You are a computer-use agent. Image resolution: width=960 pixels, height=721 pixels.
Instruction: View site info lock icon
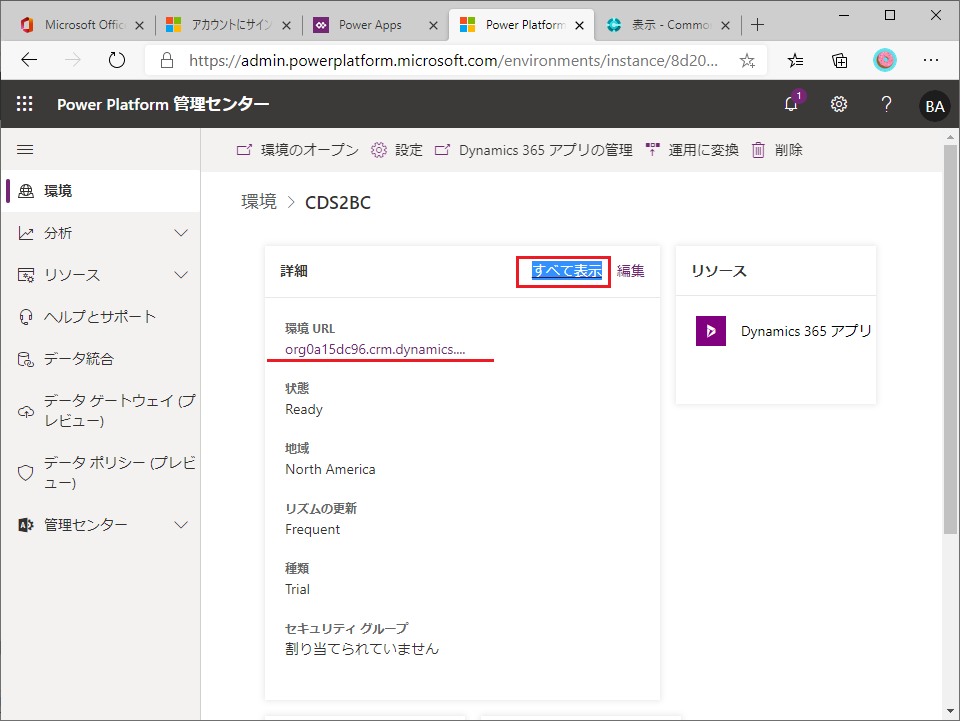(167, 61)
